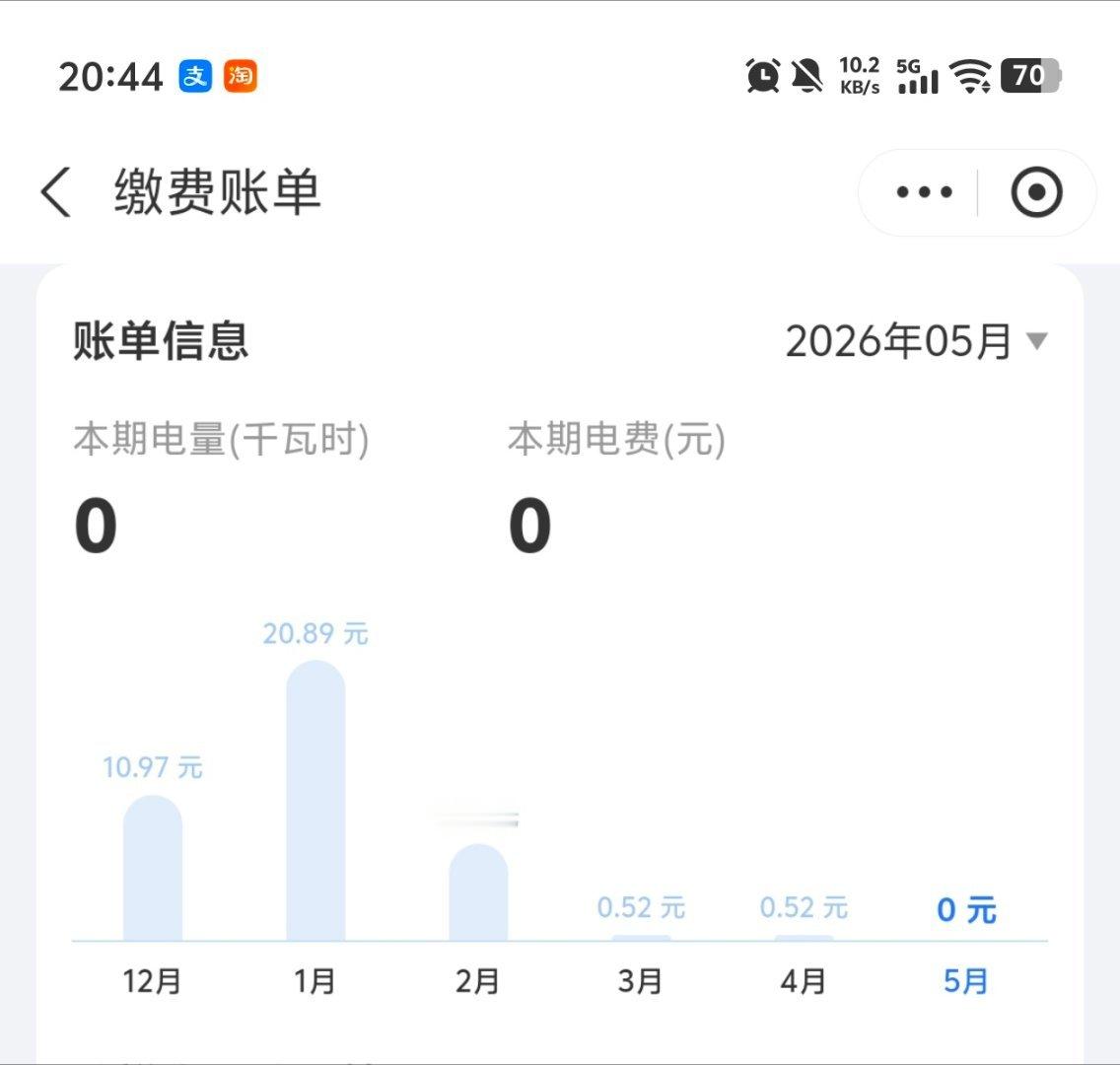Select the 12月 bar in chart

153,868
